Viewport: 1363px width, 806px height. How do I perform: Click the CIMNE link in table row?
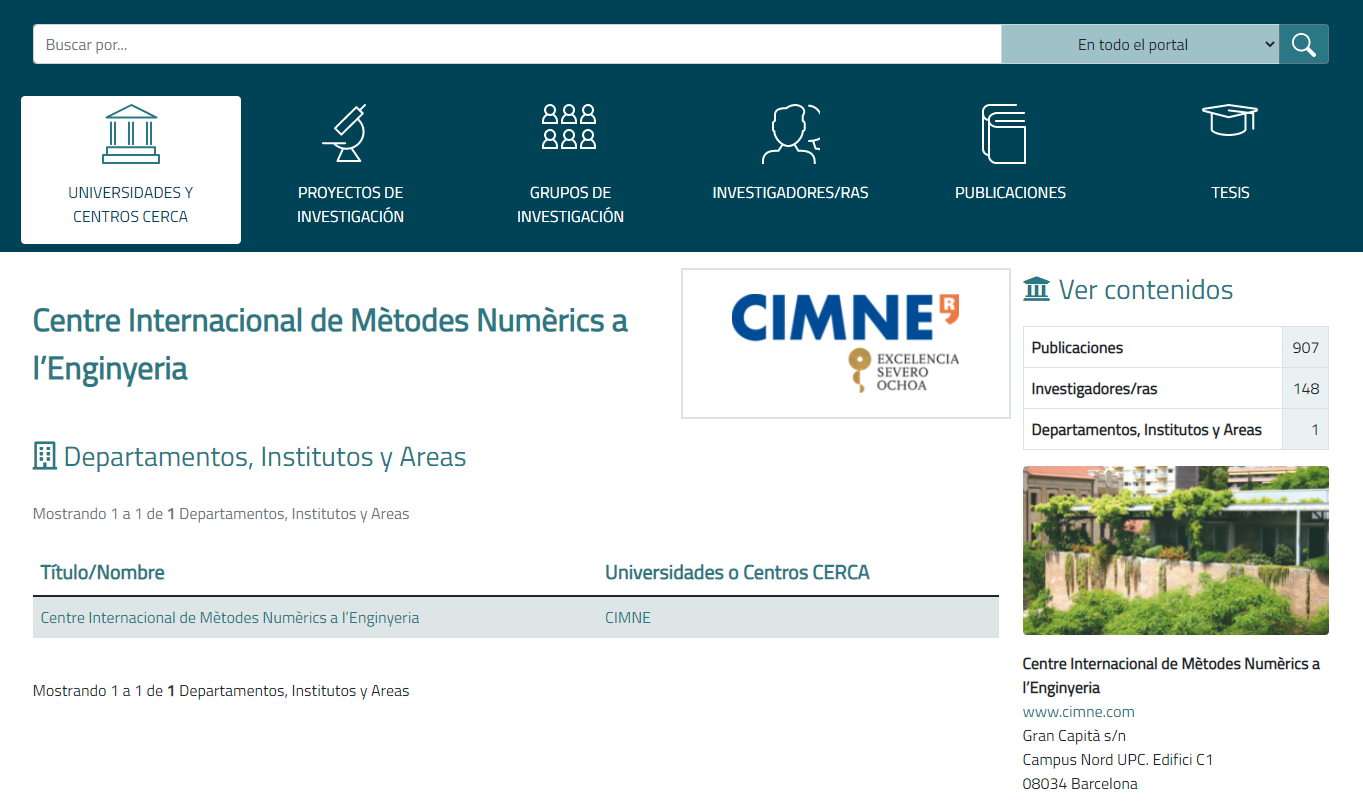coord(627,618)
